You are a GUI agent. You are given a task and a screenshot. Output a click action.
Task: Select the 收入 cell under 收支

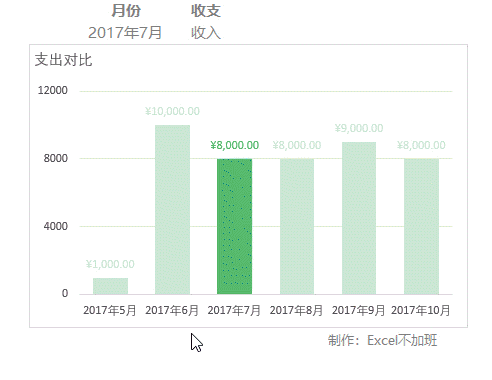pos(206,33)
